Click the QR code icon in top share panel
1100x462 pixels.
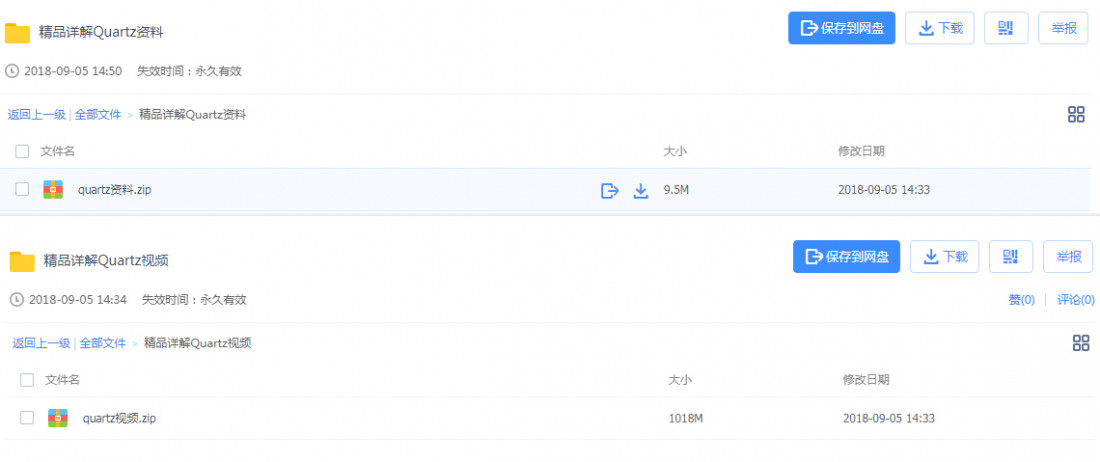(1005, 28)
